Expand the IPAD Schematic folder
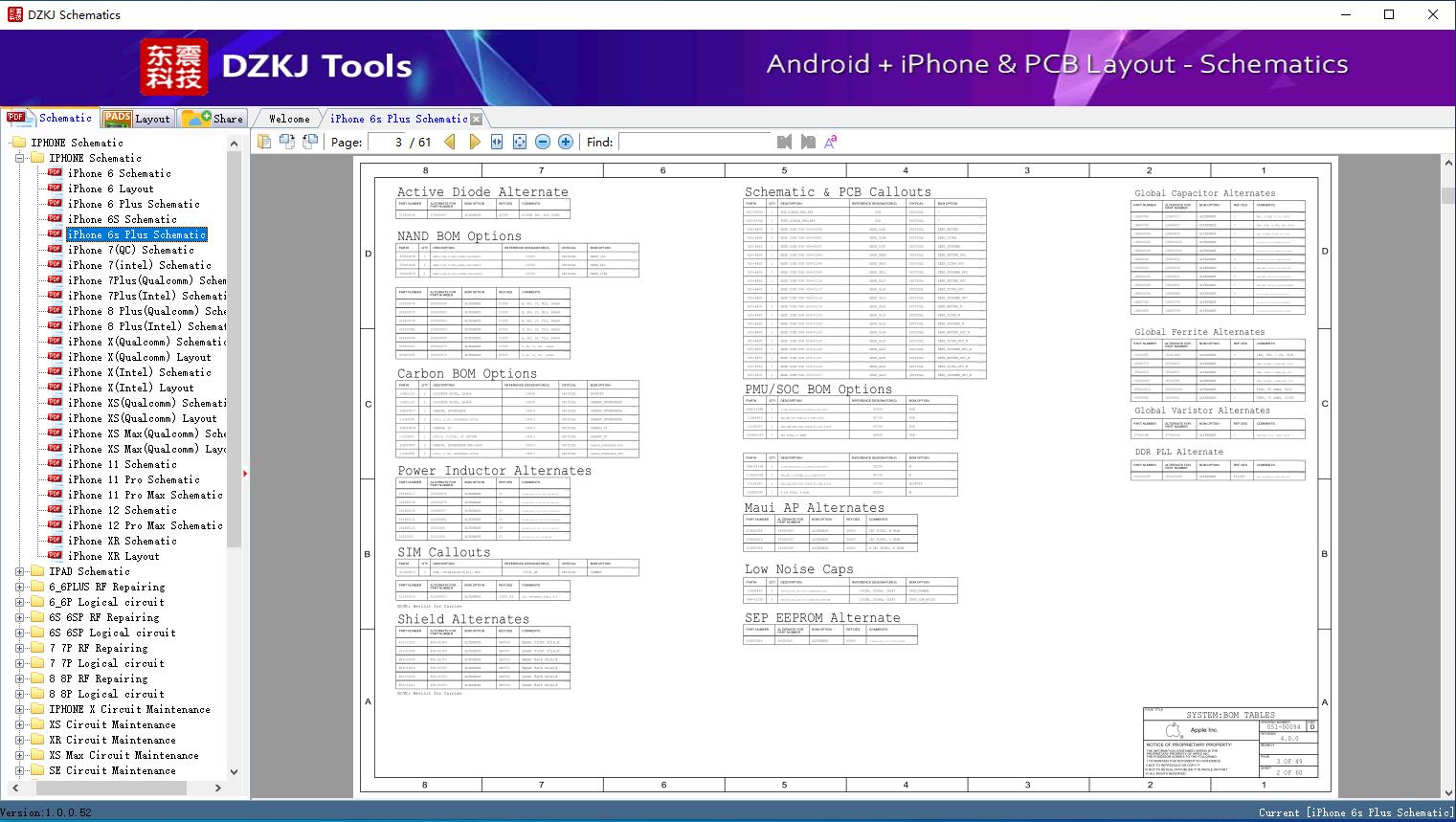1456x822 pixels. pyautogui.click(x=20, y=571)
